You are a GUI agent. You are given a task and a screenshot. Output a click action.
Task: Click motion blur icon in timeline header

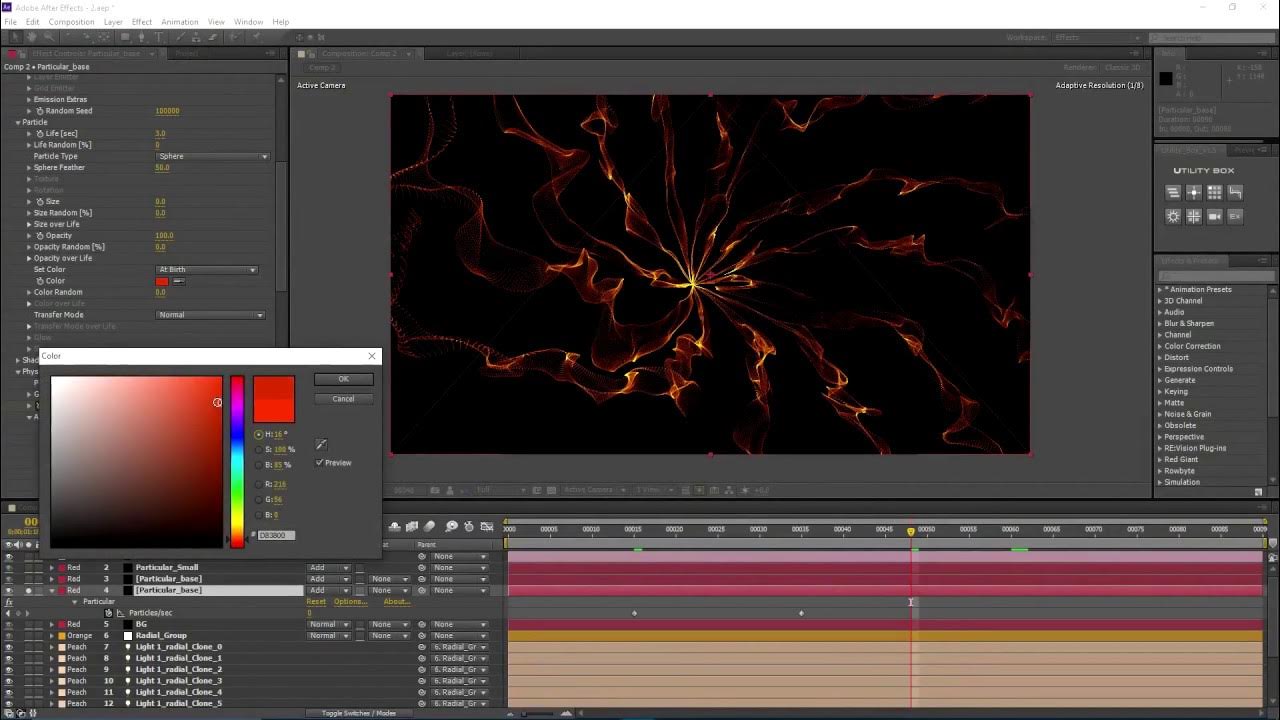[x=429, y=526]
